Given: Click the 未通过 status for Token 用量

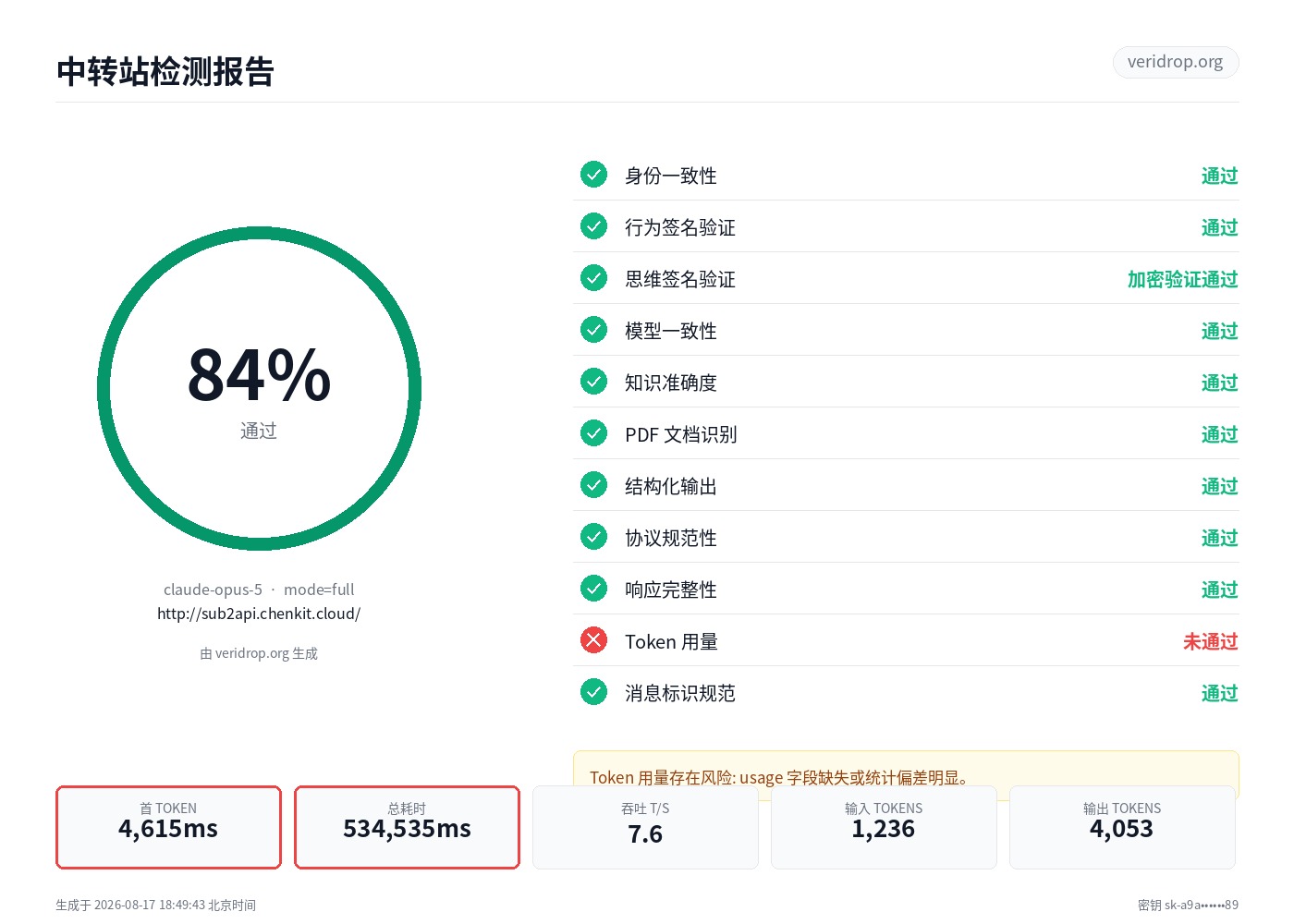Looking at the screenshot, I should pyautogui.click(x=1211, y=641).
